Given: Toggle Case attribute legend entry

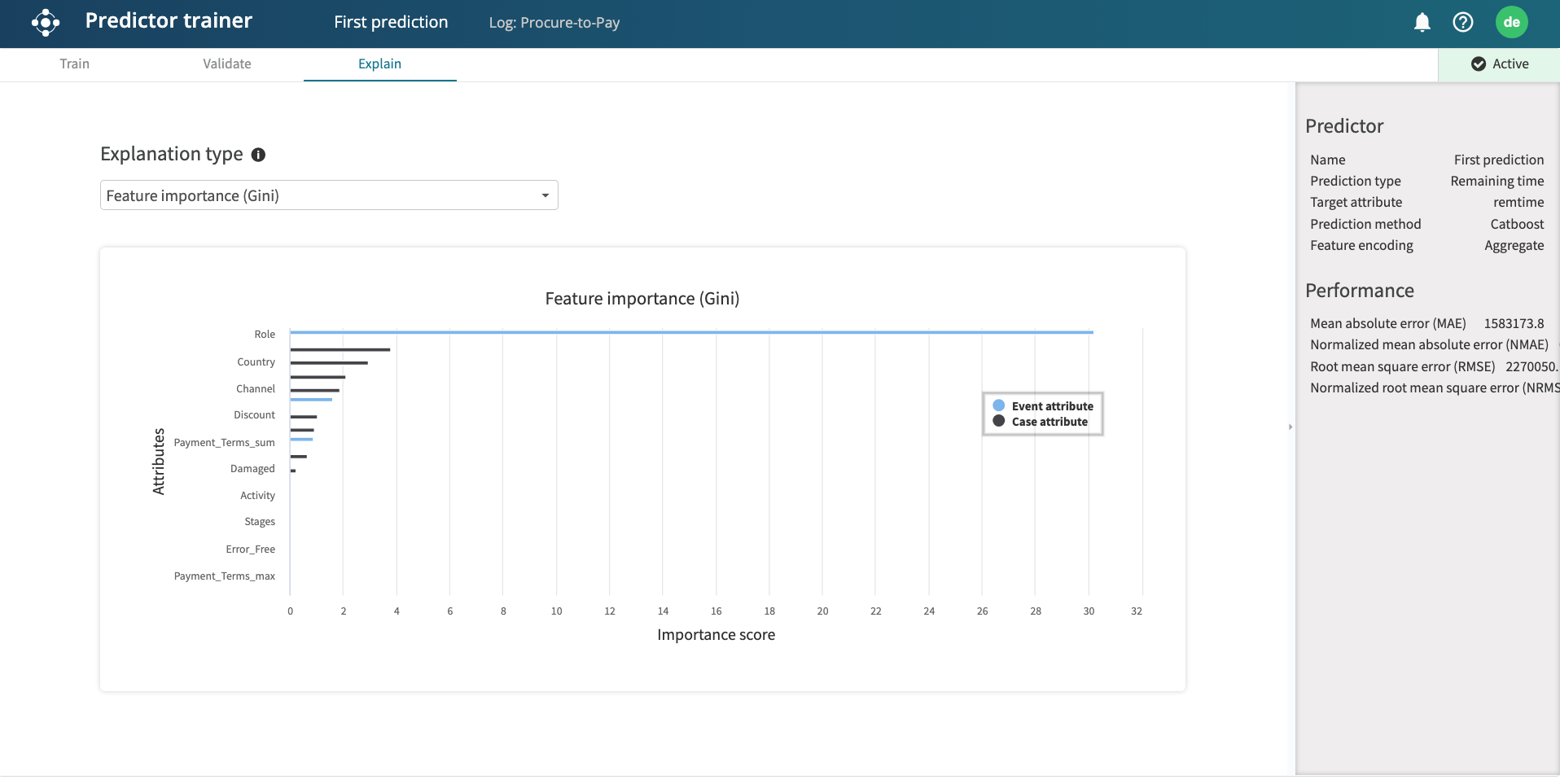Looking at the screenshot, I should [1041, 422].
